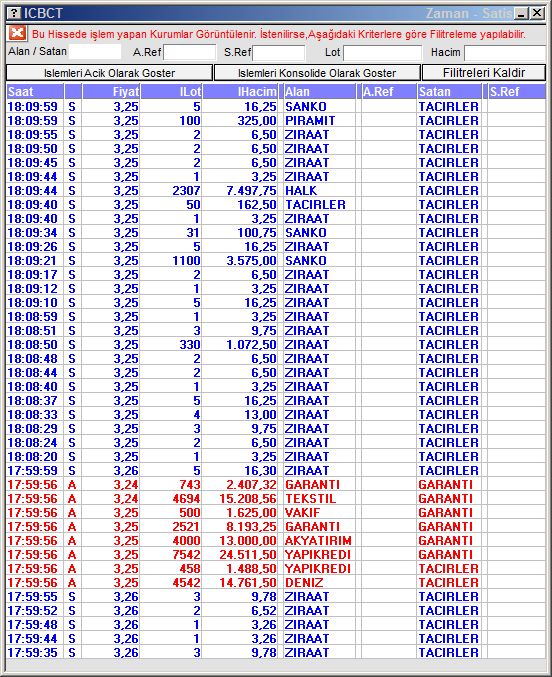The height and width of the screenshot is (677, 552).
Task: Click the Alan column header
Action: click(319, 92)
